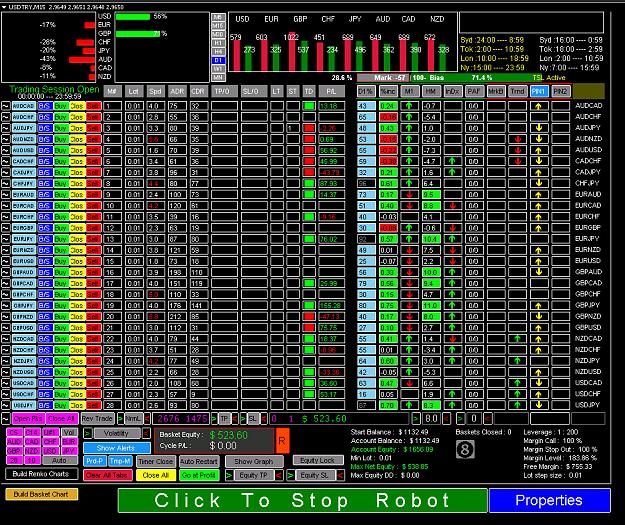The height and width of the screenshot is (525, 625).
Task: Click the red arrow right of 8.0 value
Action: click(447, 419)
